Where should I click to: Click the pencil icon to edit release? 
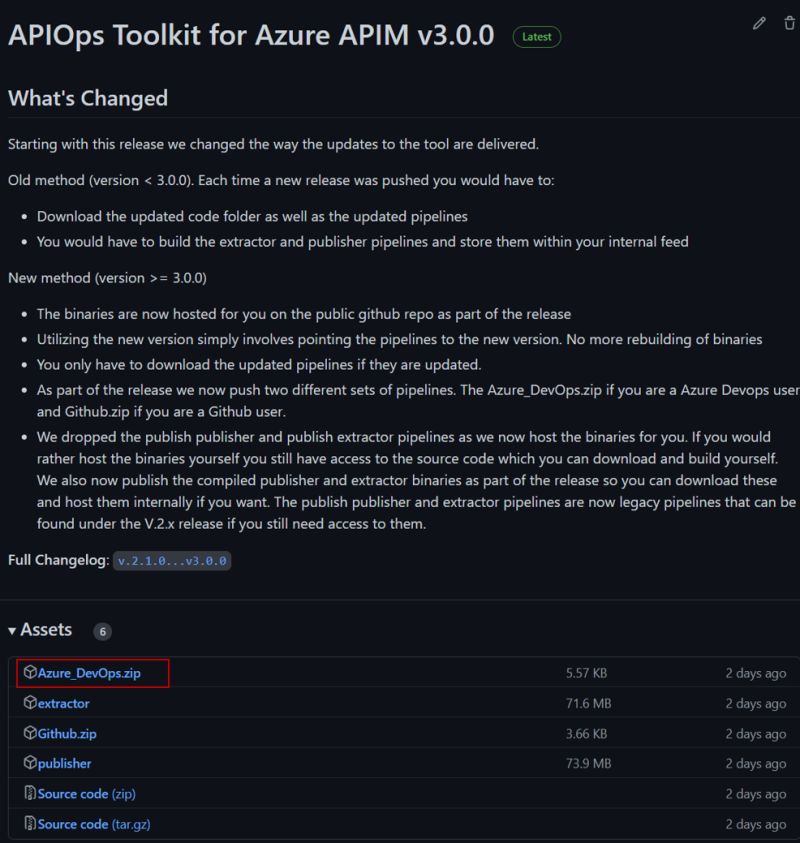click(x=759, y=23)
